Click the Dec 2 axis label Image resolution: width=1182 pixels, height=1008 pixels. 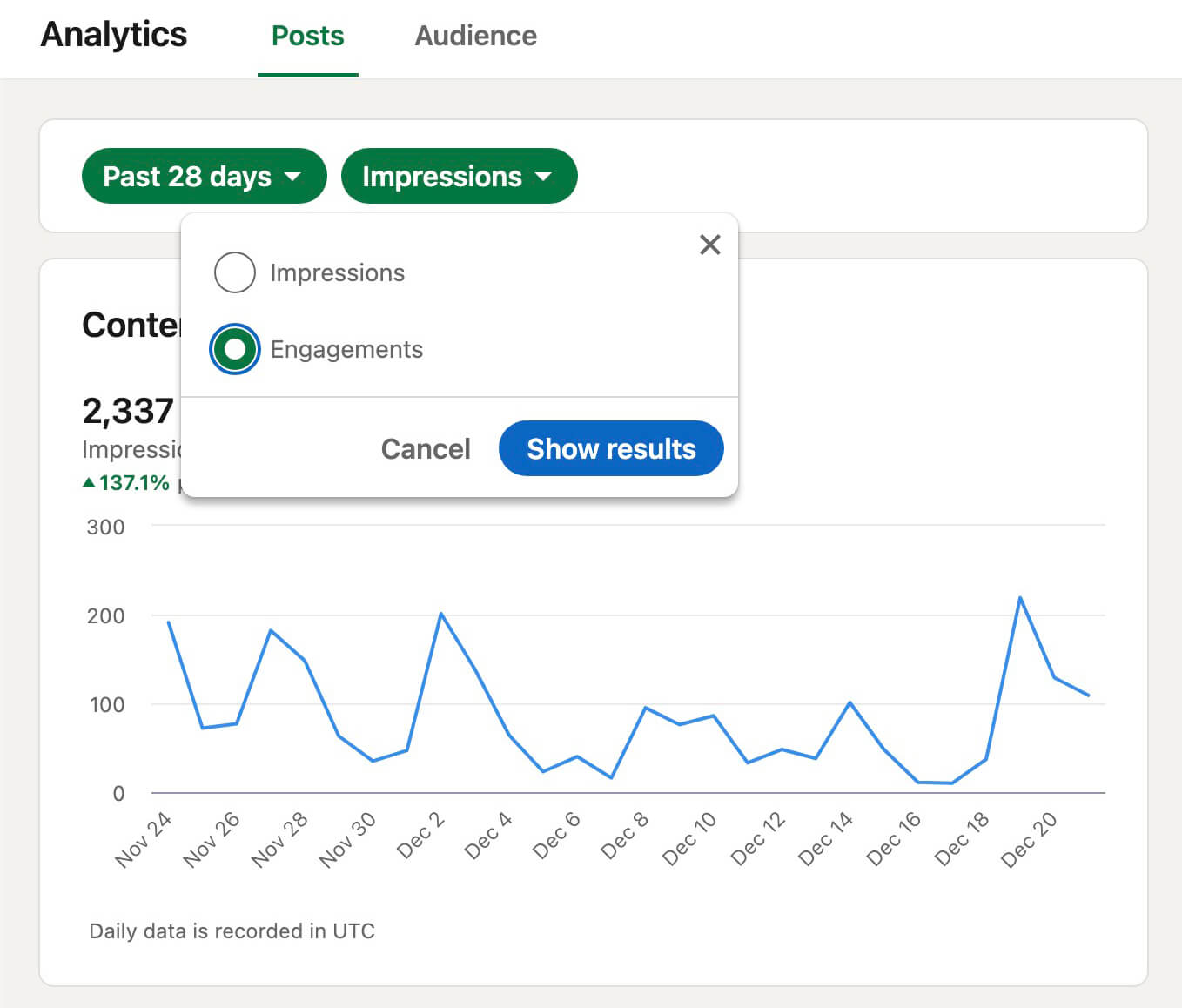pos(420,836)
